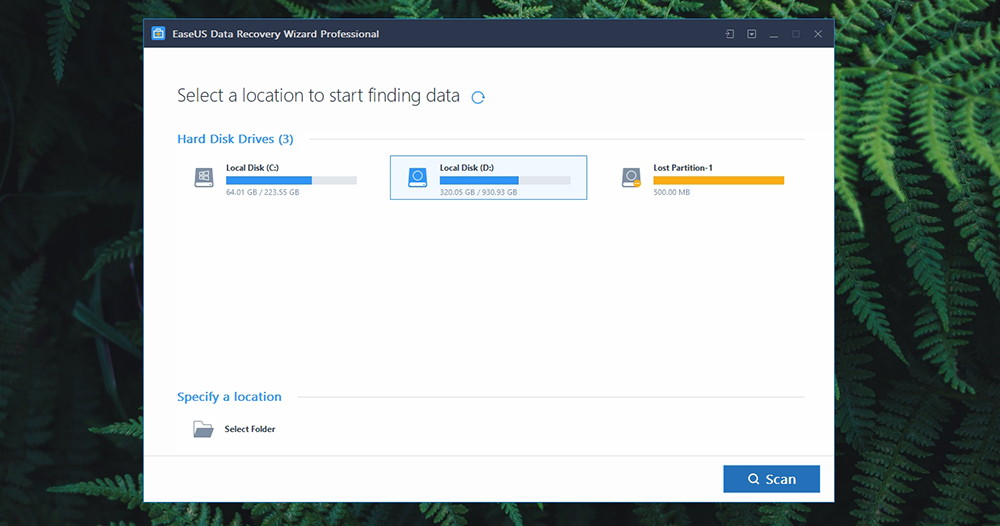The height and width of the screenshot is (526, 1000).
Task: Click the Select Folder folder icon
Action: point(203,429)
